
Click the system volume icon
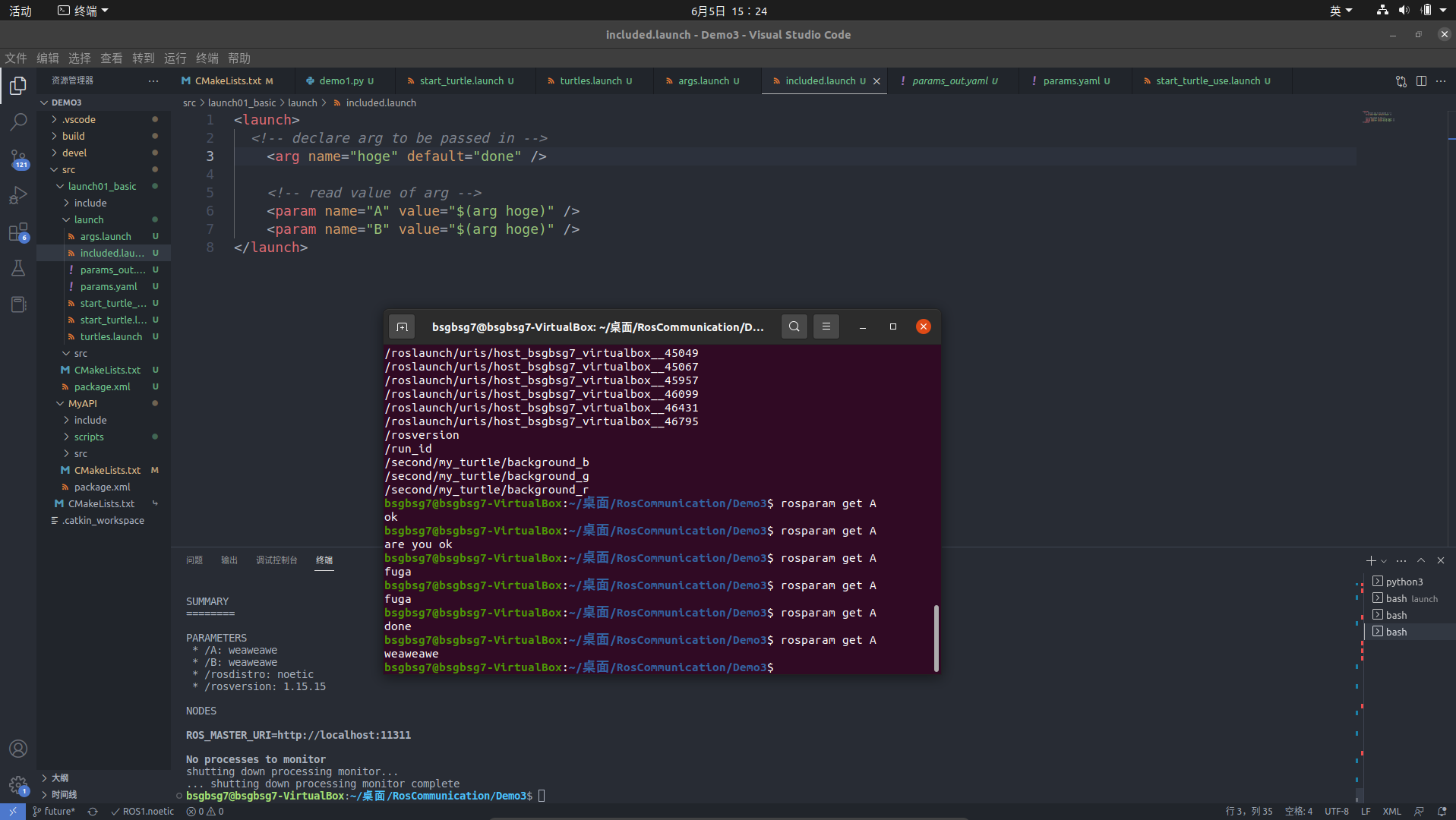click(1404, 11)
